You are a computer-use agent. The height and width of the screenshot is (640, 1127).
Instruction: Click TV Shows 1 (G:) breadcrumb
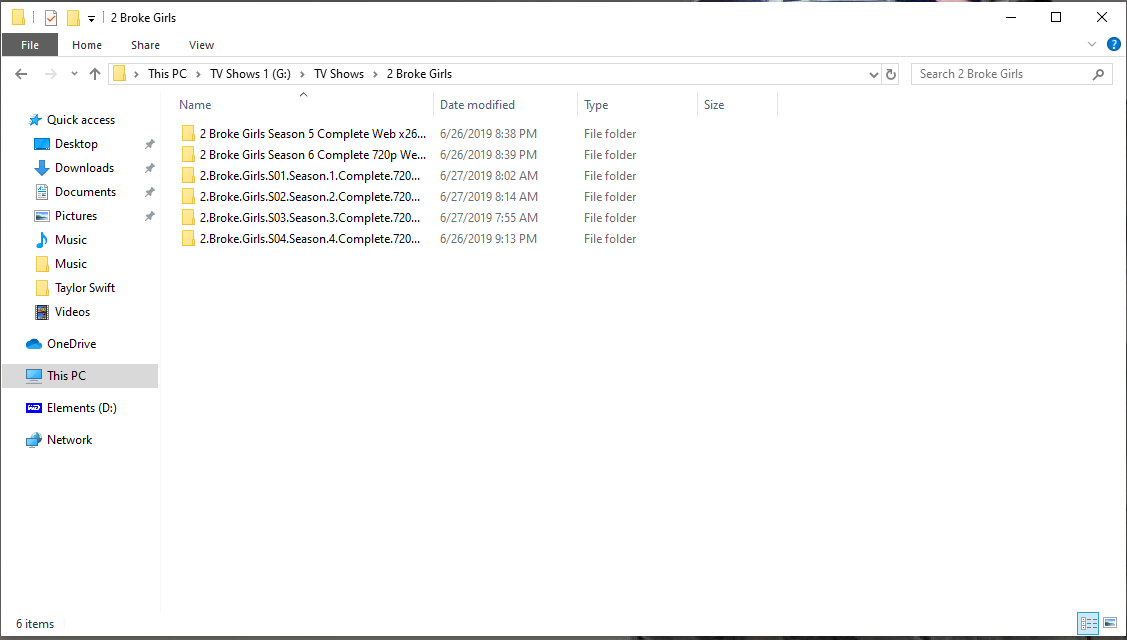(250, 74)
